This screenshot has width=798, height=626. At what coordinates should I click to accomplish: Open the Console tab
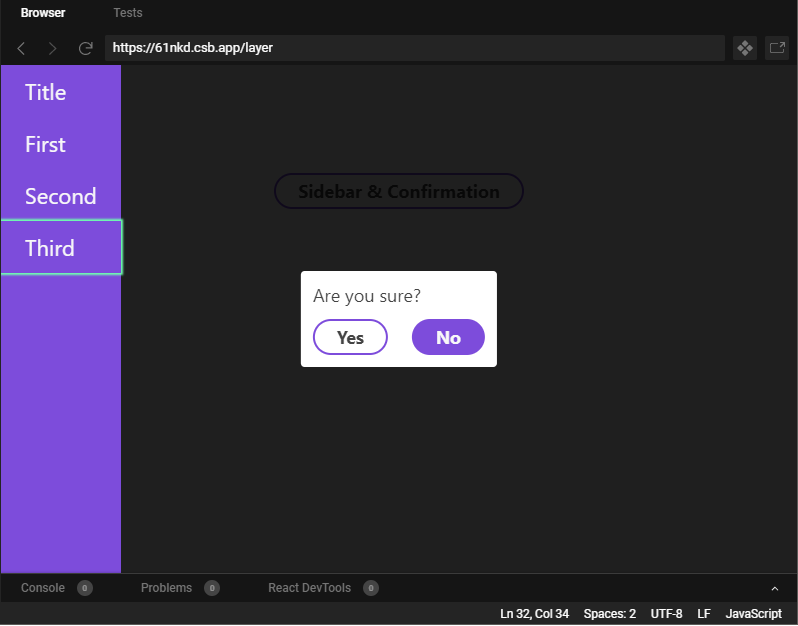click(43, 588)
